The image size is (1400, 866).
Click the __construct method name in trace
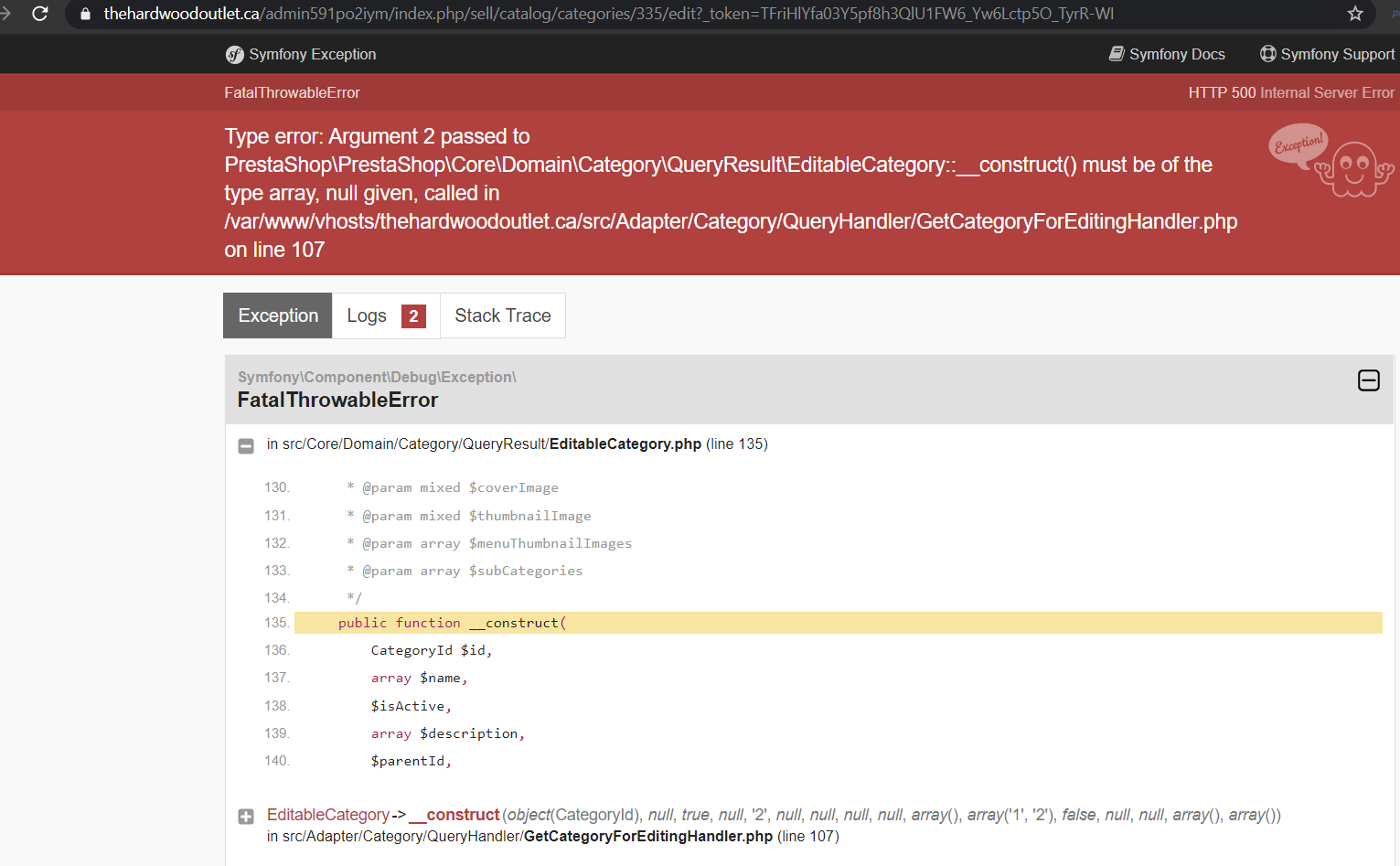(454, 815)
